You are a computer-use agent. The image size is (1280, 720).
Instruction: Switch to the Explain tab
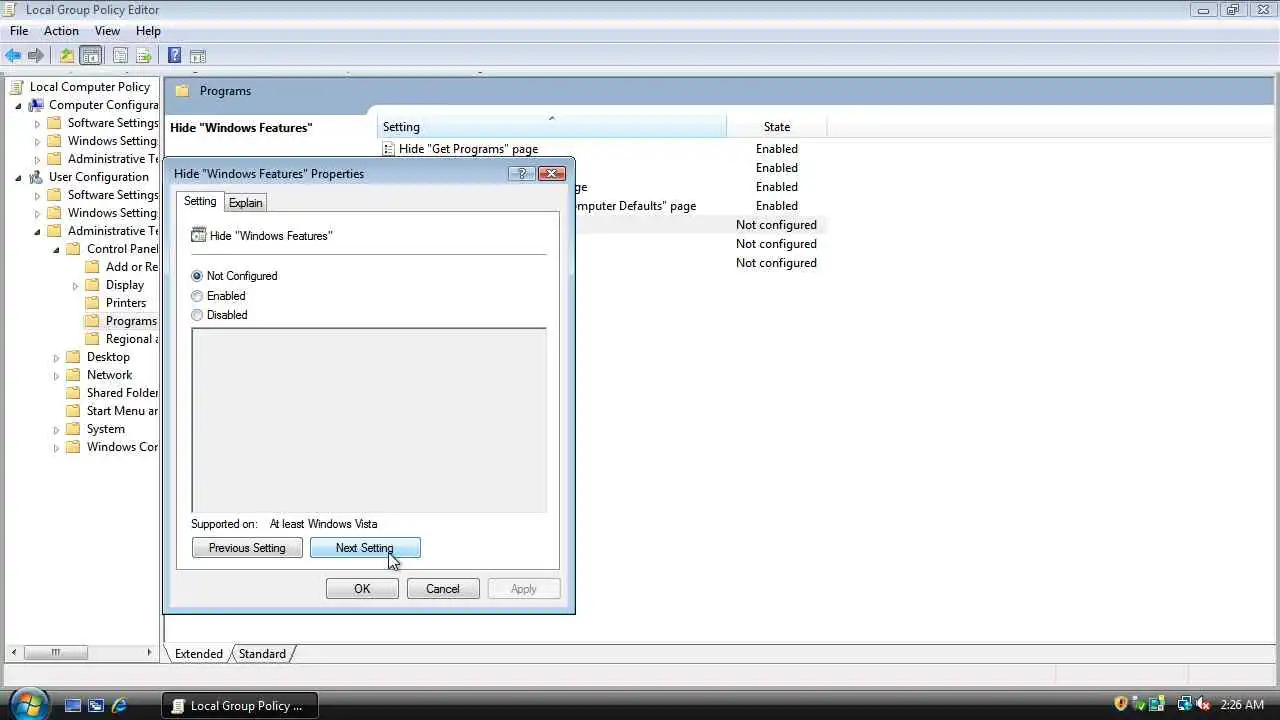click(245, 203)
